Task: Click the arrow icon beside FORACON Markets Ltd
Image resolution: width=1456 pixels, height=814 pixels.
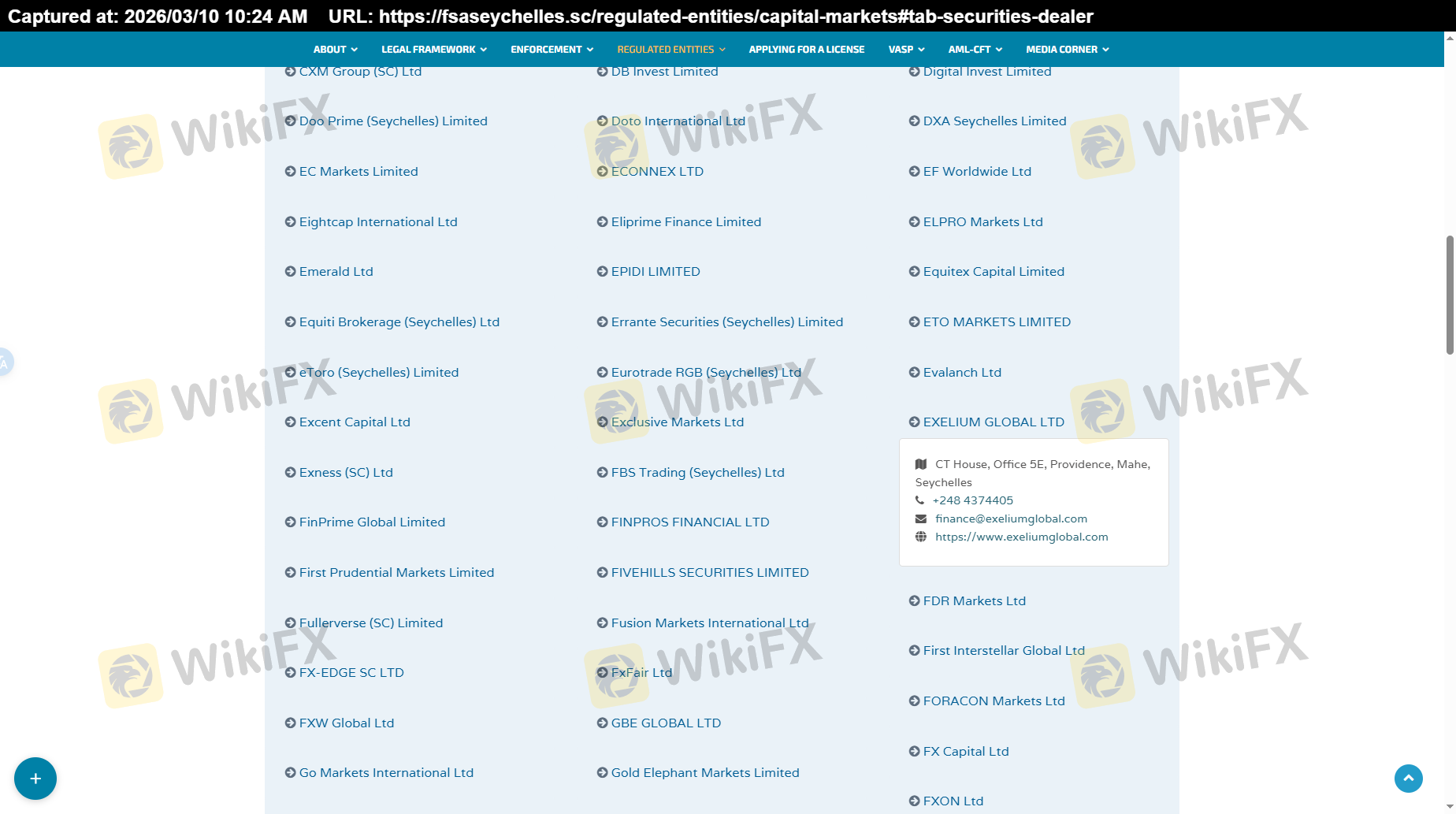Action: tap(914, 701)
